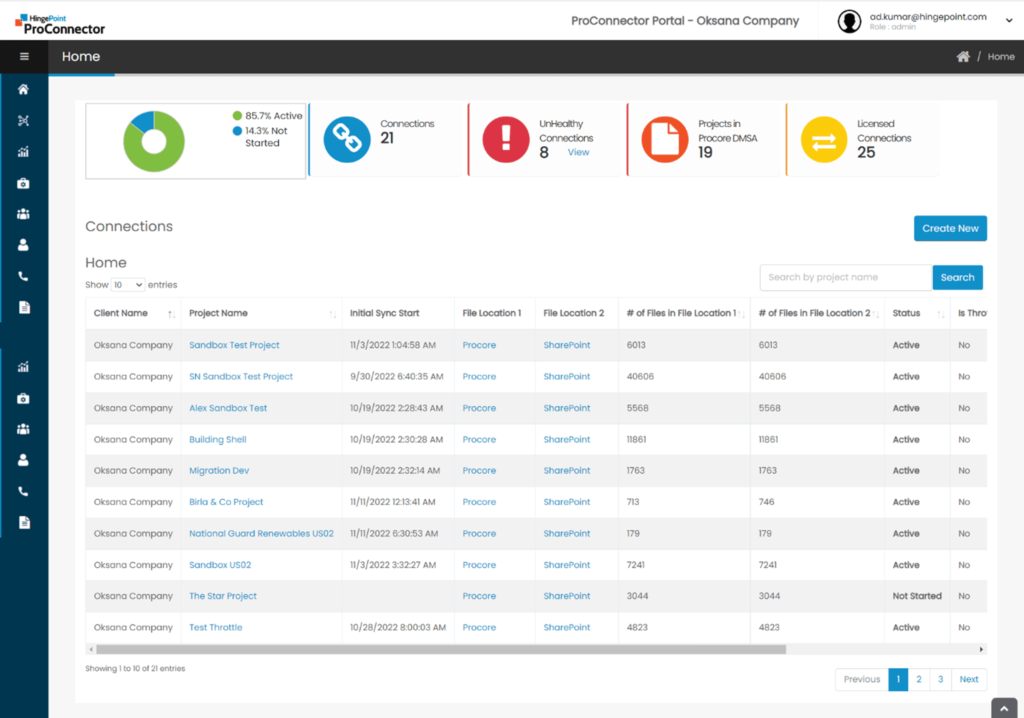The height and width of the screenshot is (718, 1024).
Task: Focus the Search by project name field
Action: point(846,278)
